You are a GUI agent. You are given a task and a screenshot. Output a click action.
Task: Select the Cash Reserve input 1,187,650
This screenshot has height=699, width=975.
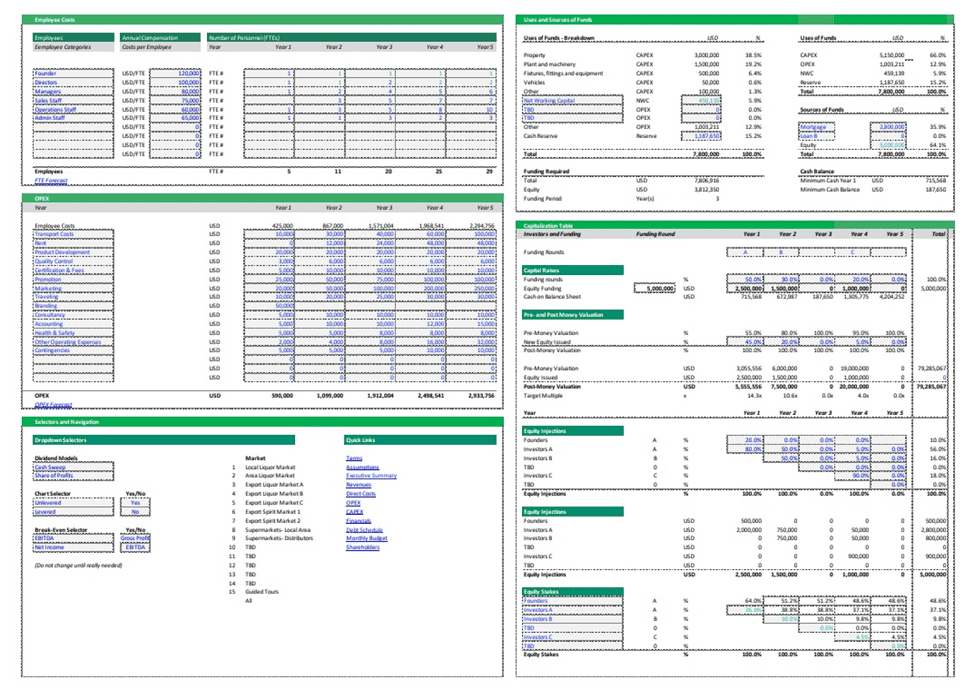pos(701,136)
